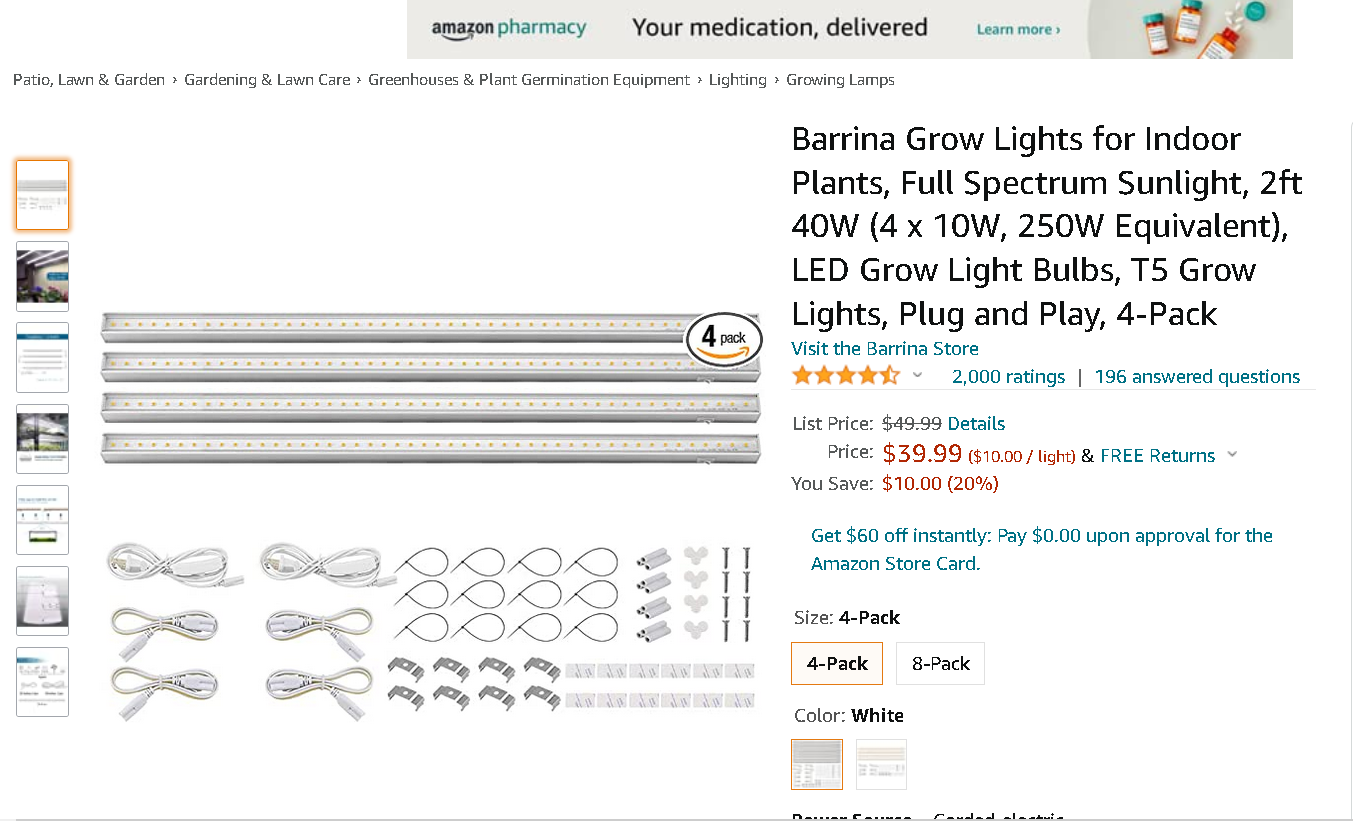Open the List Price Details popover
The height and width of the screenshot is (821, 1353).
976,423
